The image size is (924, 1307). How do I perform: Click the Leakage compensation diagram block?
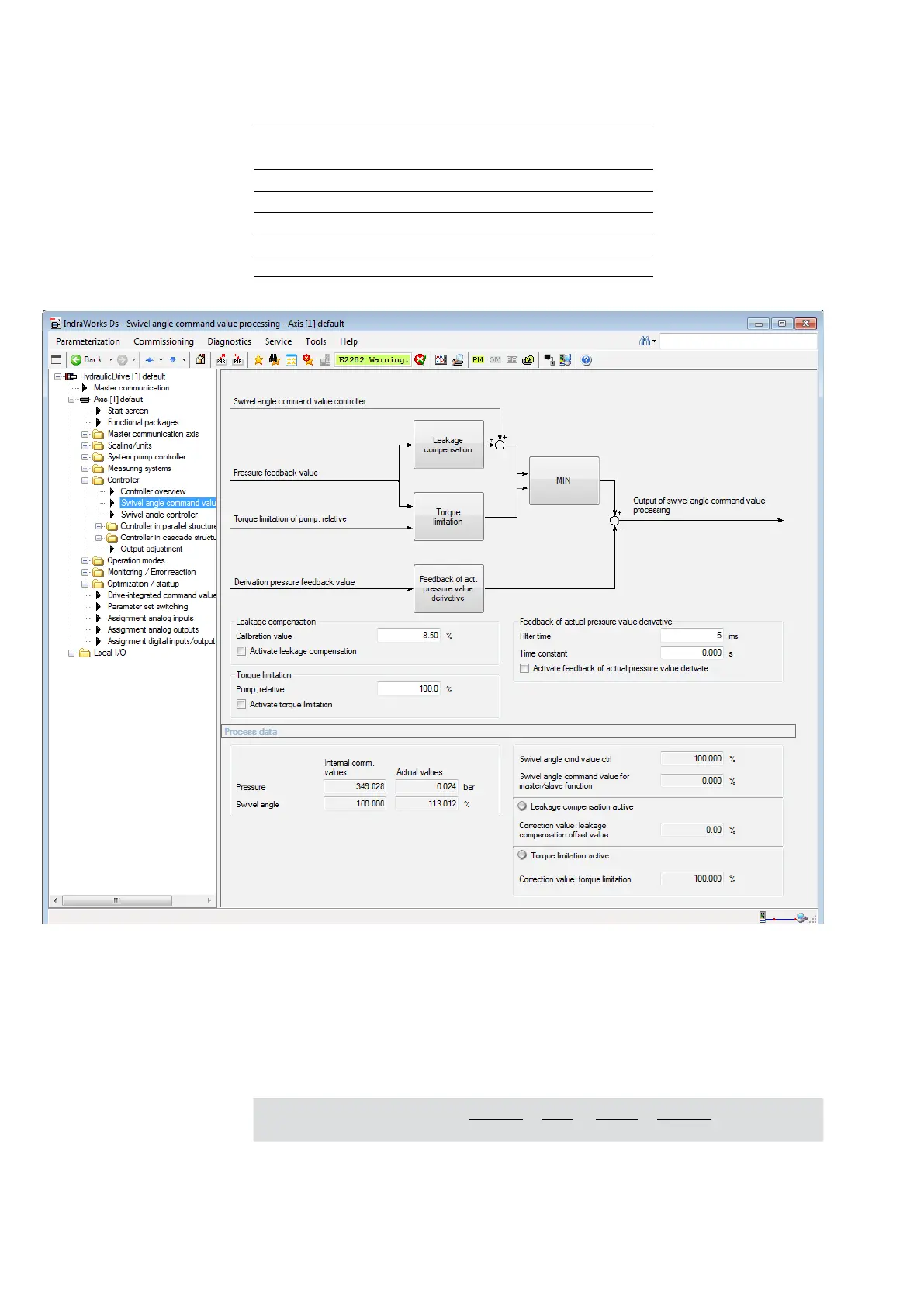pyautogui.click(x=448, y=445)
